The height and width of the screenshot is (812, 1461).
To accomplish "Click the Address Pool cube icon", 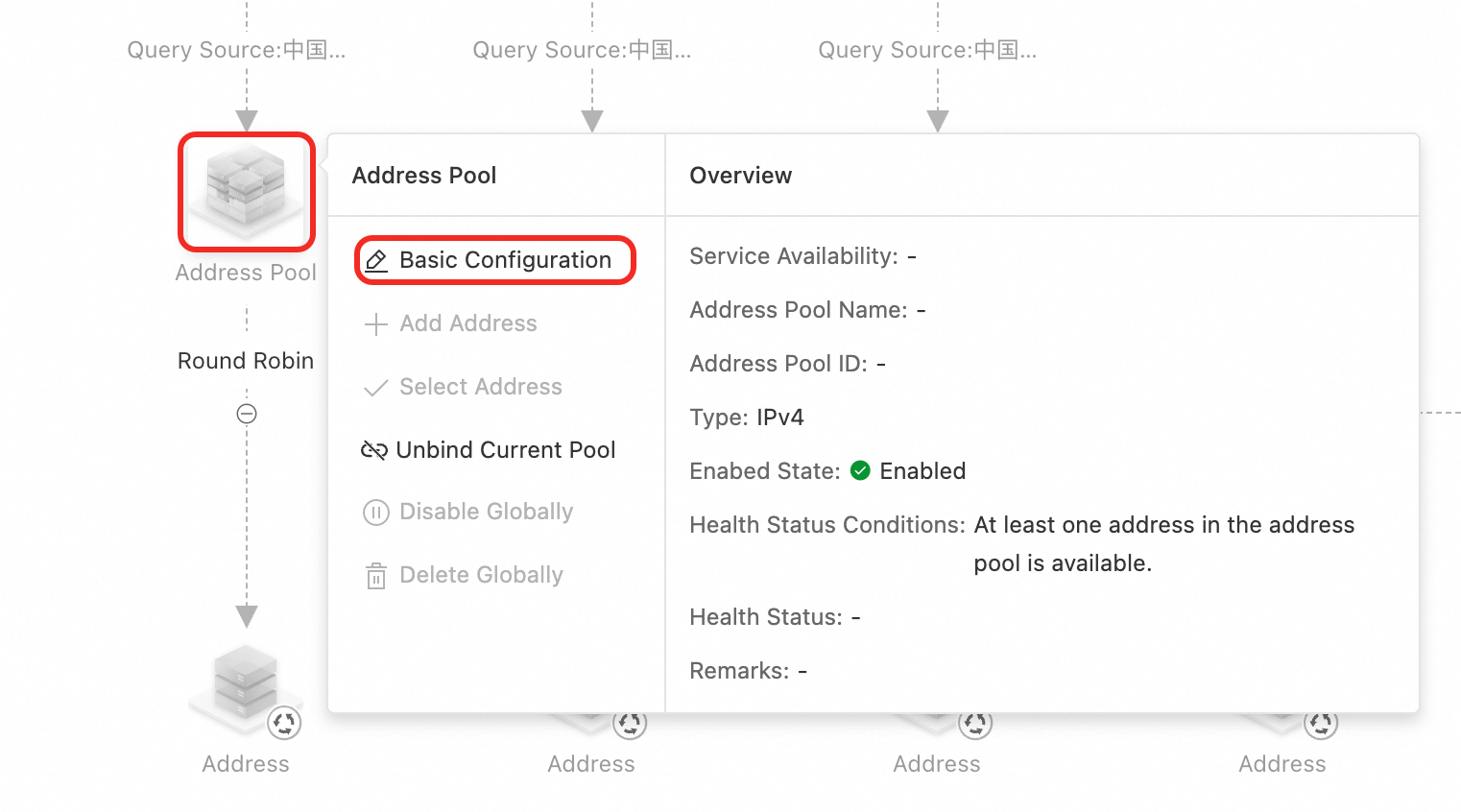I will (x=247, y=188).
